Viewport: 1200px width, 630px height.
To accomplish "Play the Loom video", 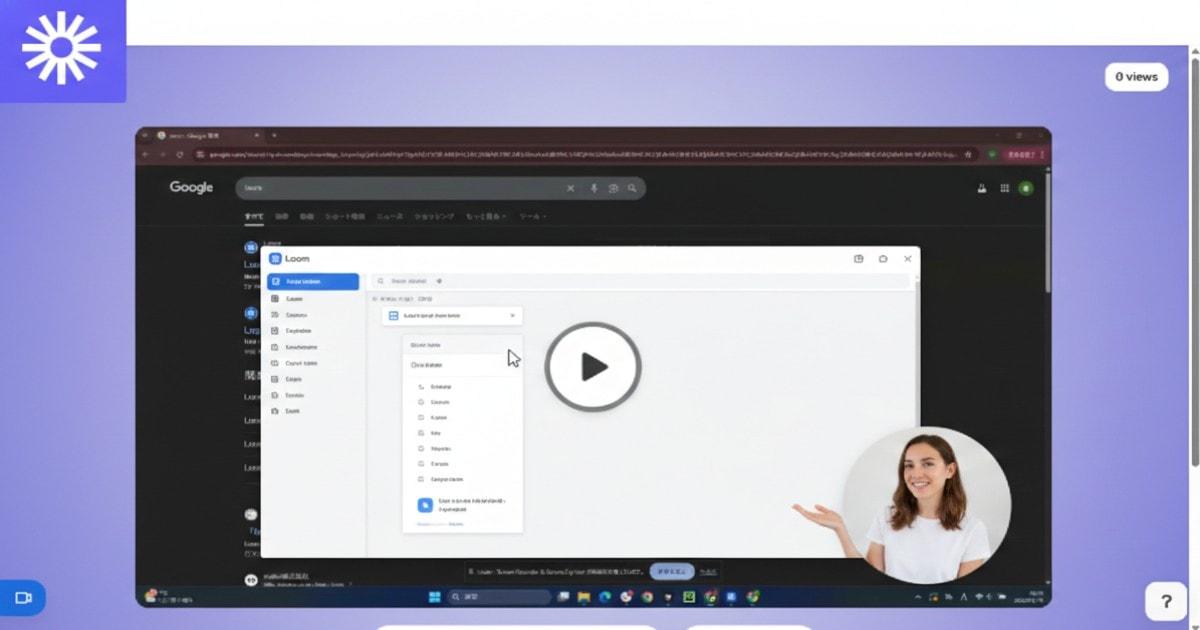I will [593, 367].
